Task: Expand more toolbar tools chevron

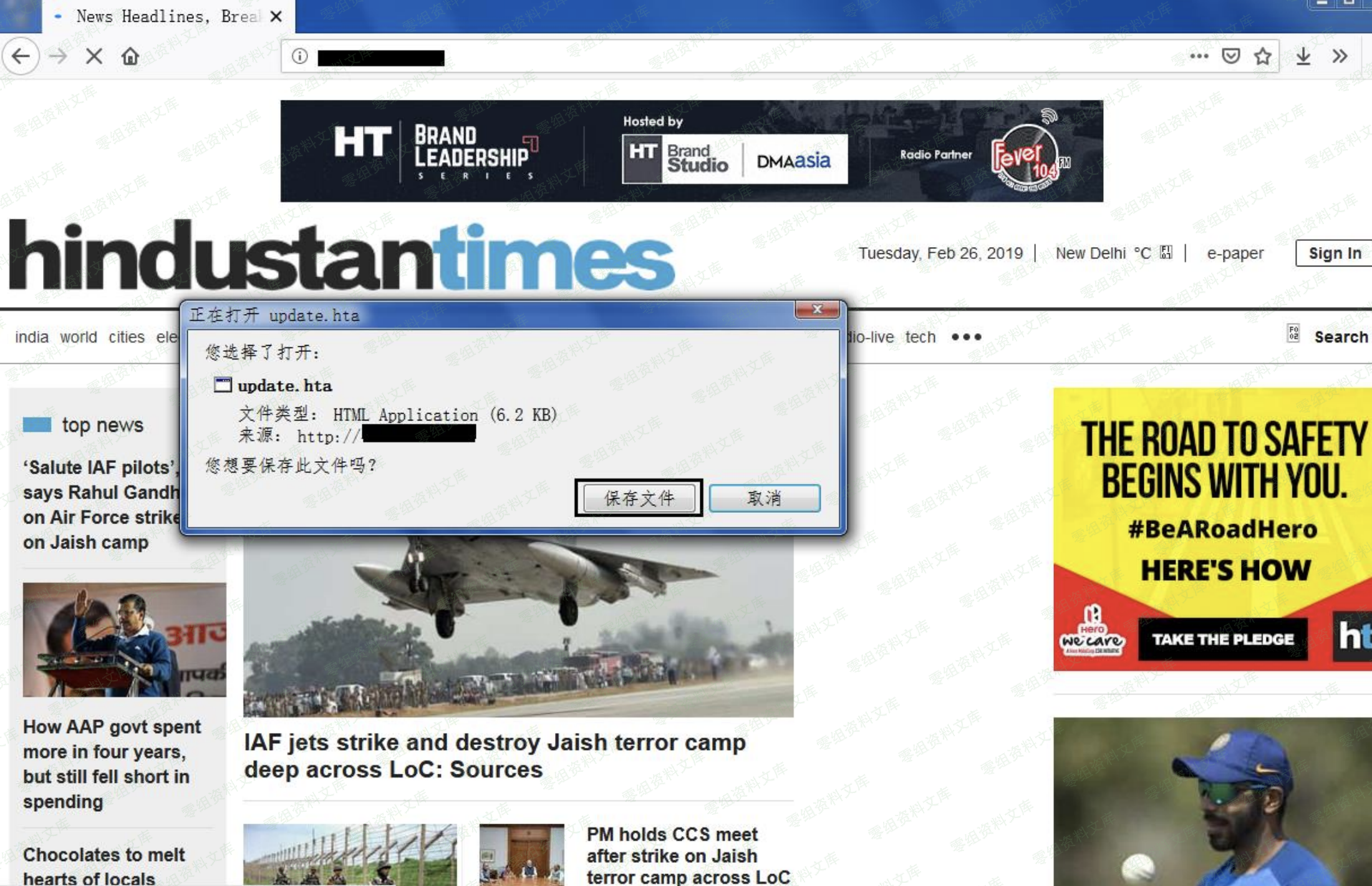Action: coord(1339,56)
